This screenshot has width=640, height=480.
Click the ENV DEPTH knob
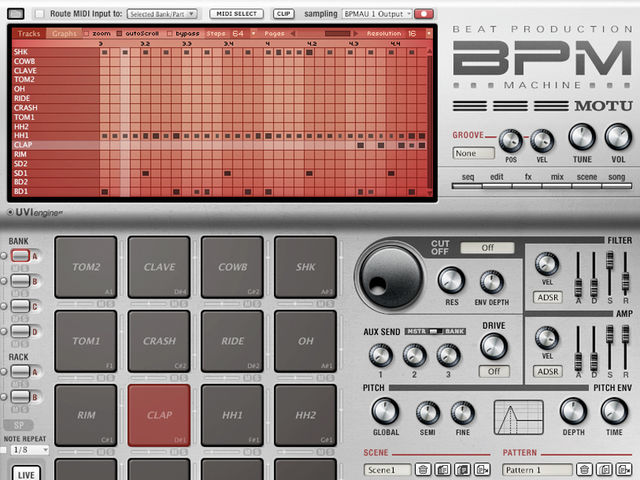pos(491,282)
